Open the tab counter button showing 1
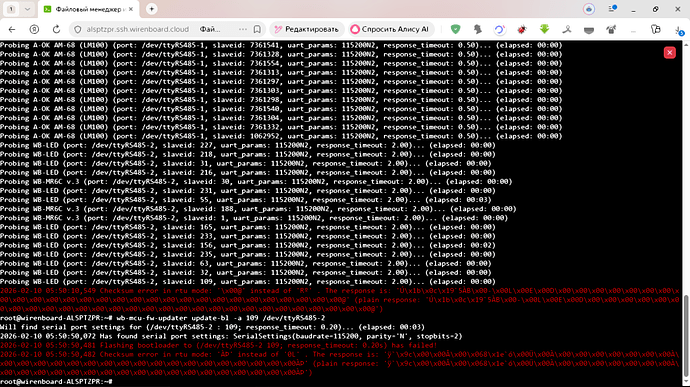The height and width of the screenshot is (387, 690). point(11,9)
